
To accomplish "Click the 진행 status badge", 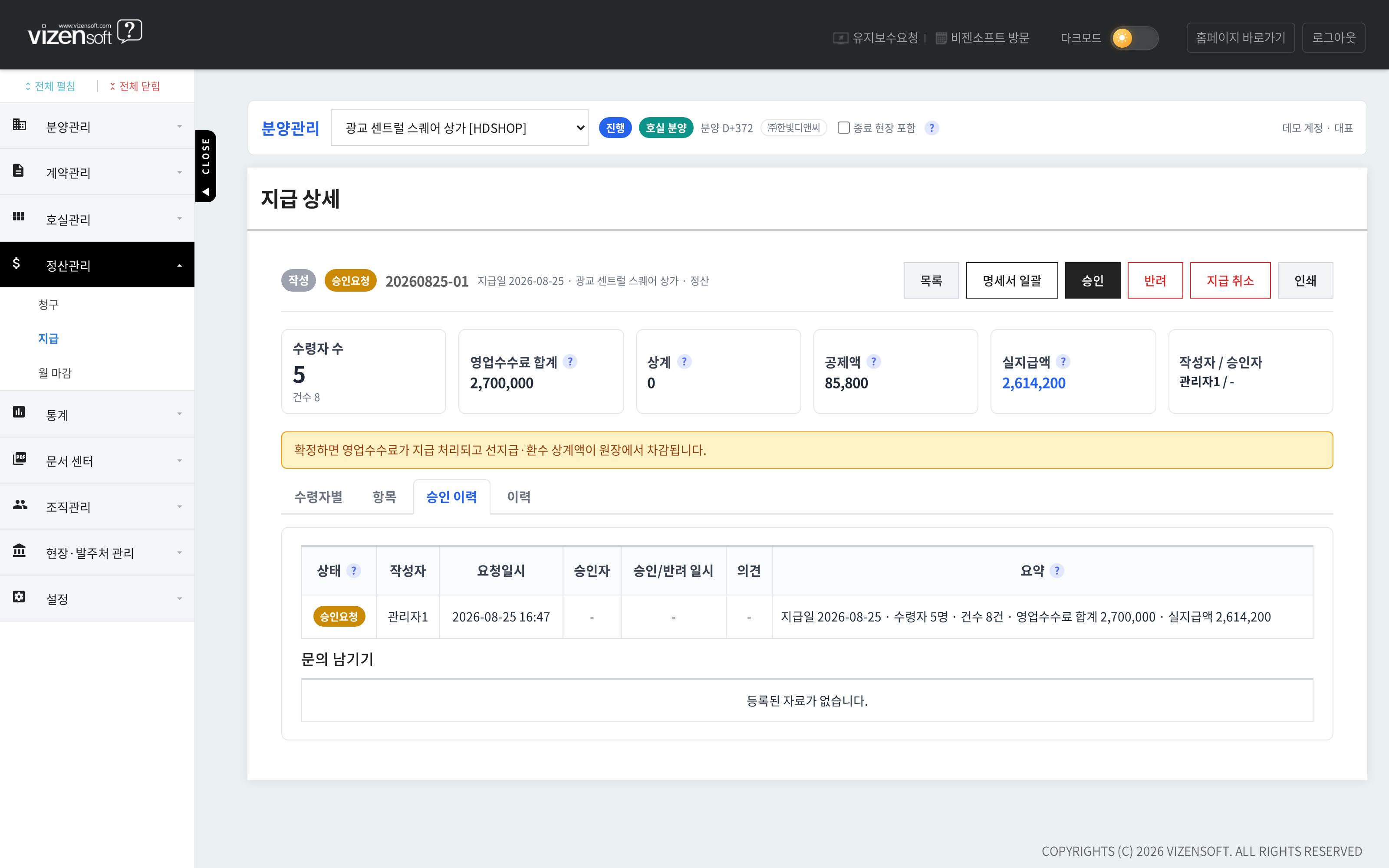I will pyautogui.click(x=615, y=128).
